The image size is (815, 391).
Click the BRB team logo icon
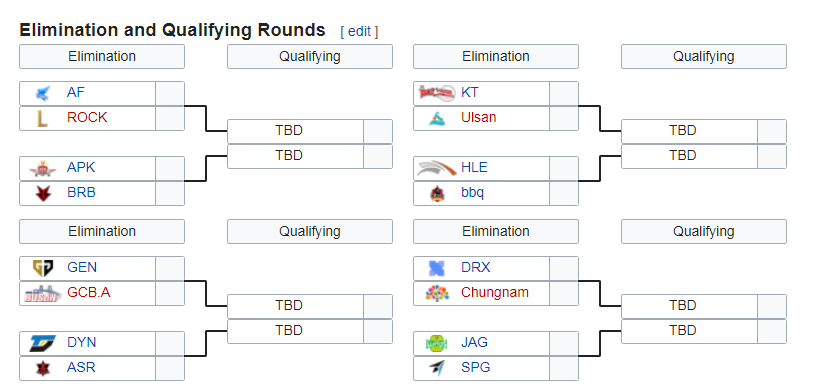pyautogui.click(x=43, y=193)
